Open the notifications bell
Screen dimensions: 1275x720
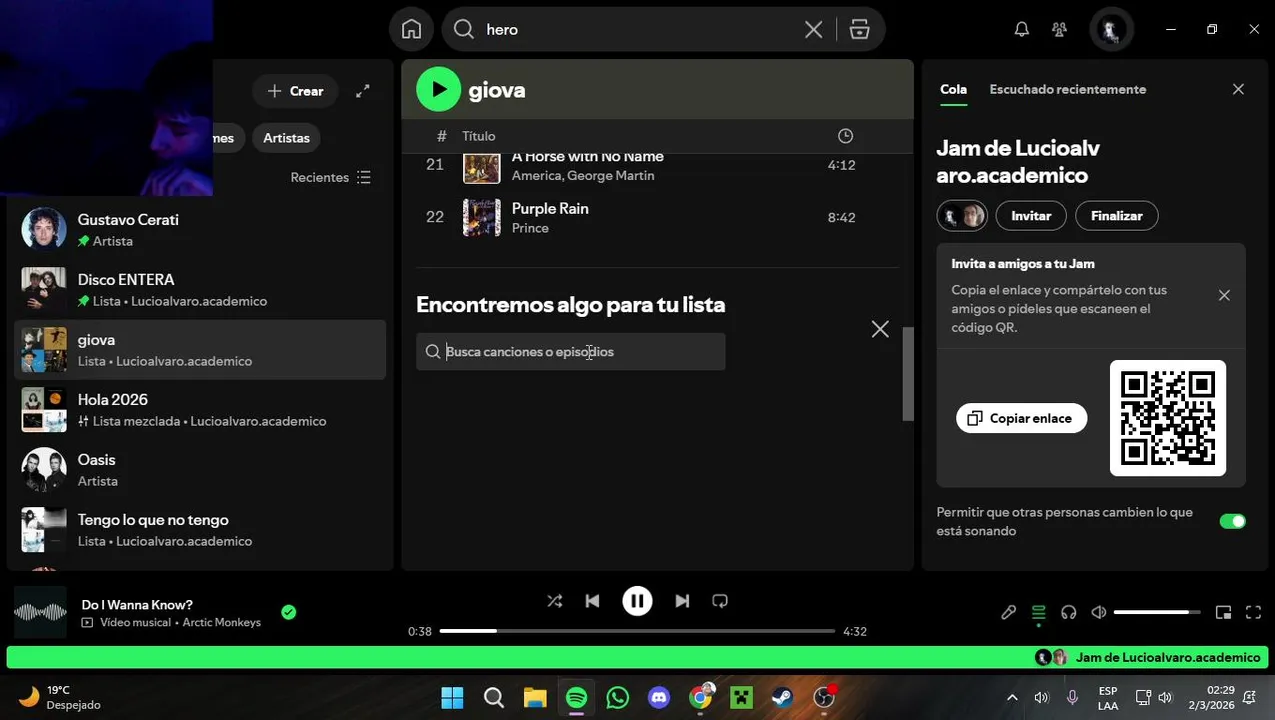tap(1021, 29)
